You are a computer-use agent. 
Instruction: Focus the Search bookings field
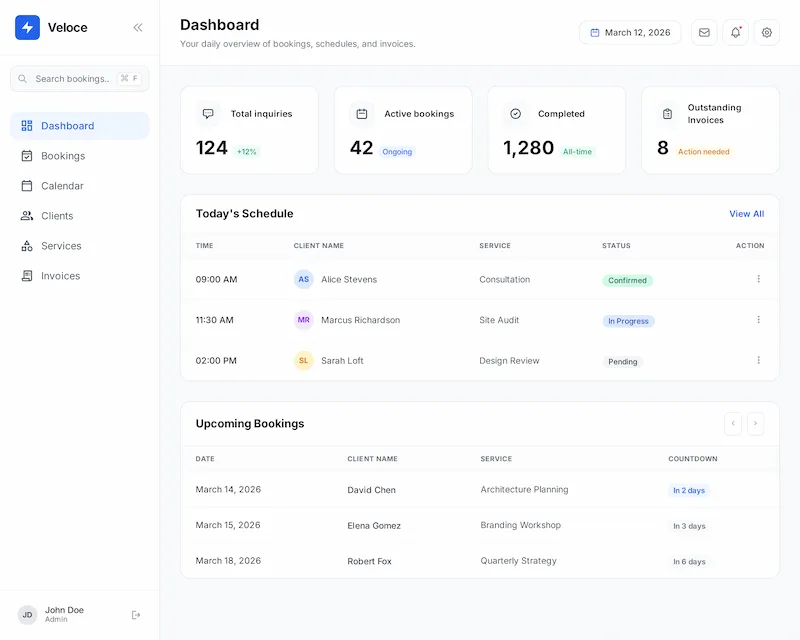80,79
